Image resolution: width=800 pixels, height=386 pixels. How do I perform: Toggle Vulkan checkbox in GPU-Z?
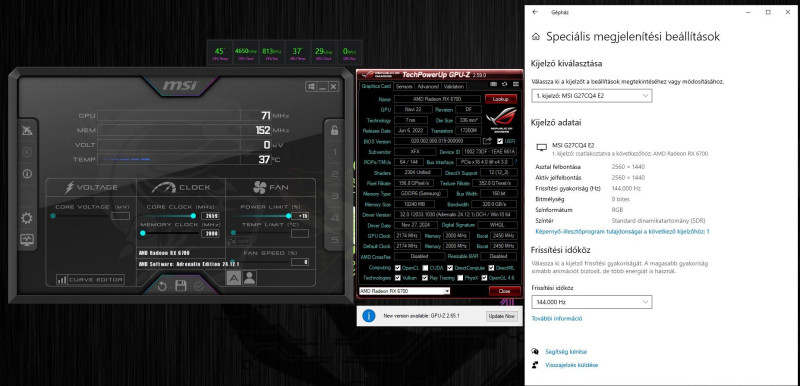click(397, 278)
